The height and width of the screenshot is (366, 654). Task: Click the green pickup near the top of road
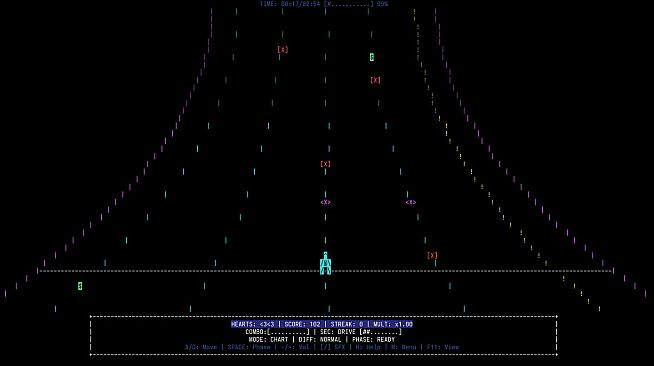click(x=372, y=57)
